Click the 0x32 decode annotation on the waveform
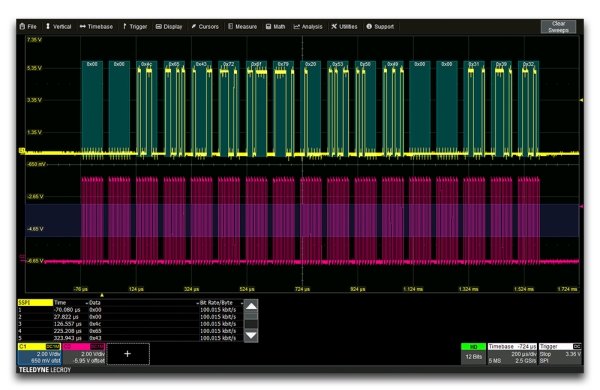This screenshot has height=390, width=600. point(528,64)
